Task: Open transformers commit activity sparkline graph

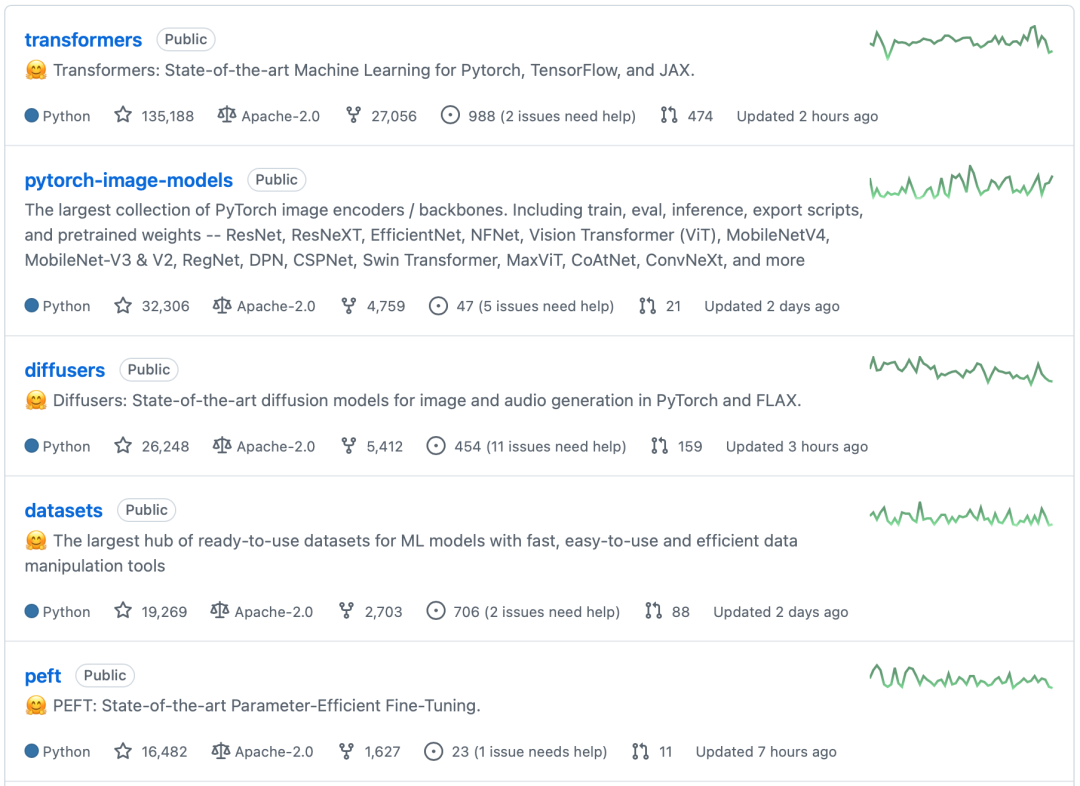Action: coord(961,43)
